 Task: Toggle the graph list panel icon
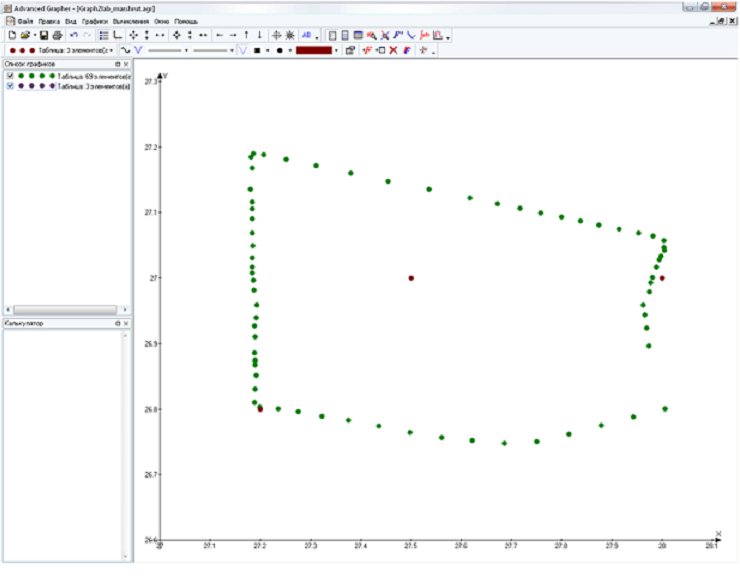(x=104, y=35)
